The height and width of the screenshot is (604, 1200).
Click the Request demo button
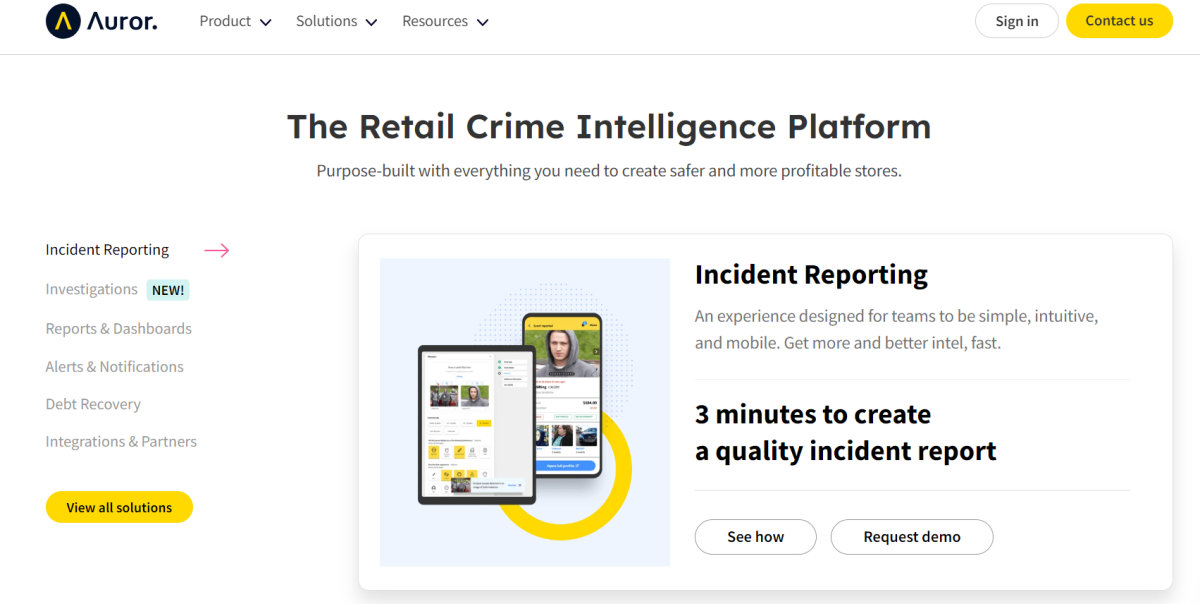point(911,537)
